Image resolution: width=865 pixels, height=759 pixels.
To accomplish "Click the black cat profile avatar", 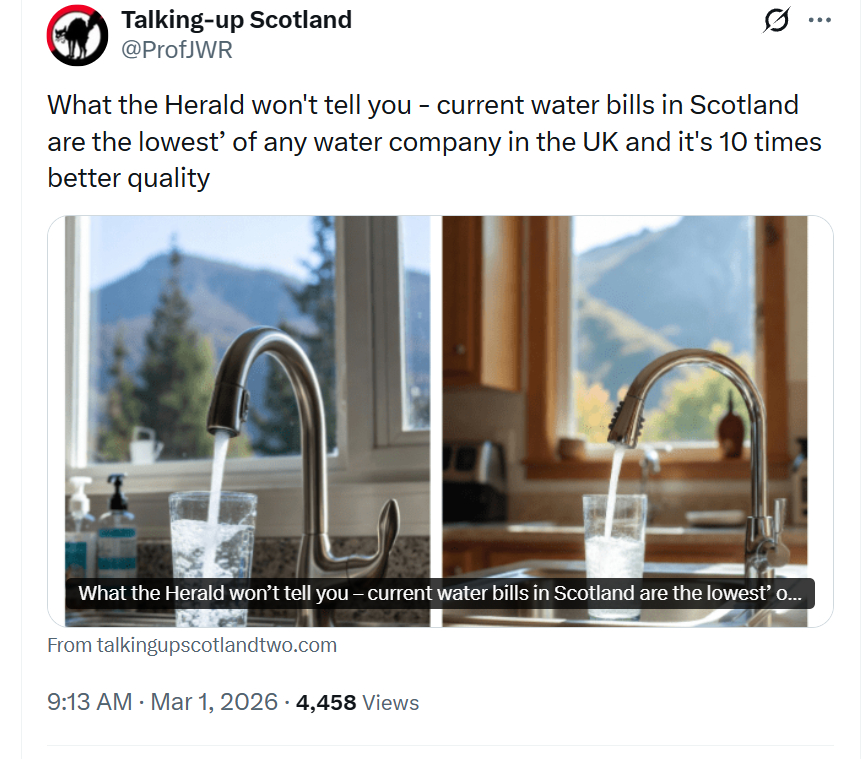I will (78, 35).
